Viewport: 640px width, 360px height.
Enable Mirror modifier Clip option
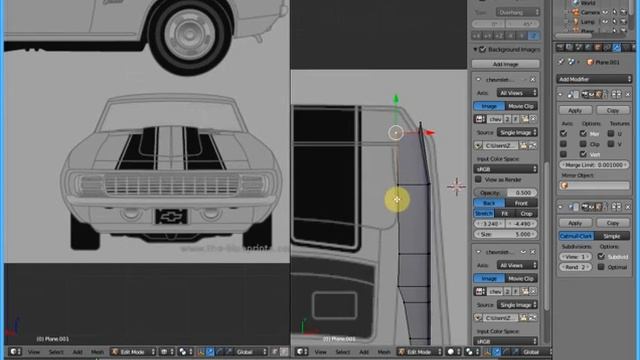pos(583,144)
